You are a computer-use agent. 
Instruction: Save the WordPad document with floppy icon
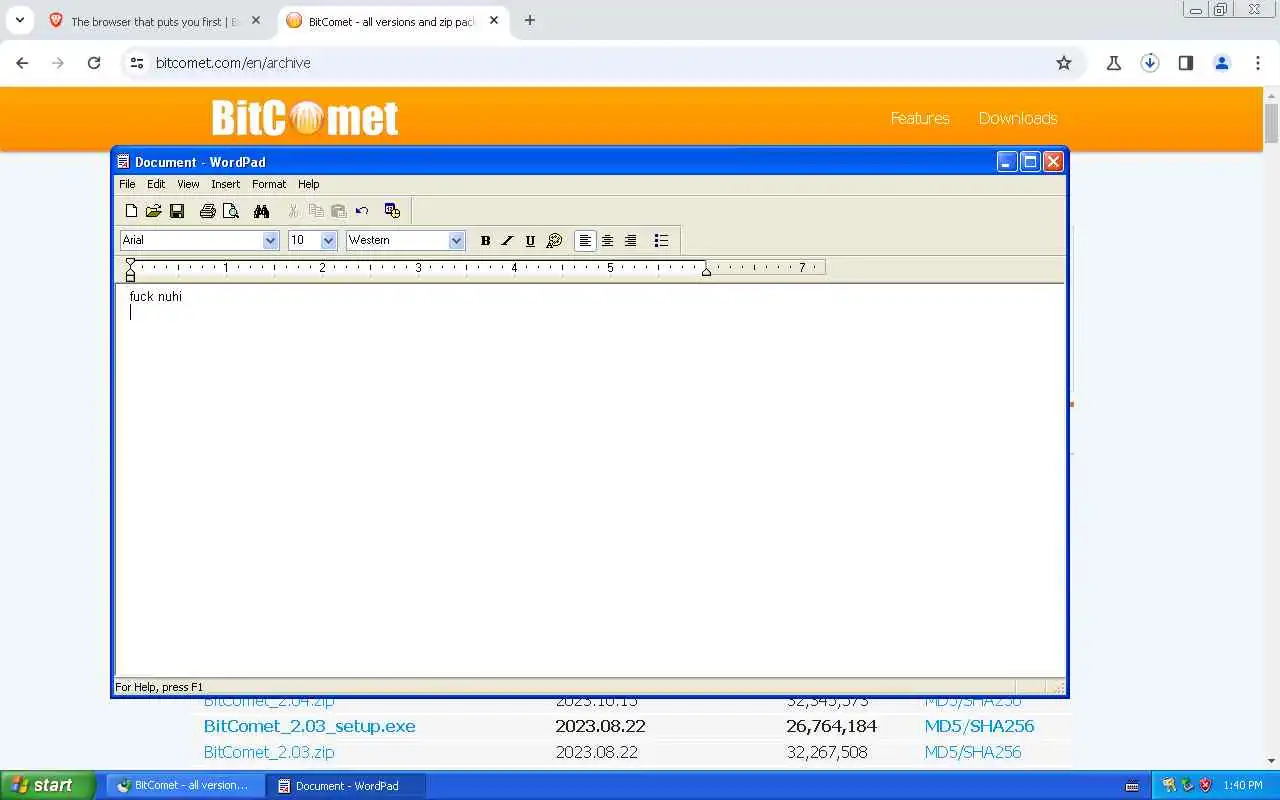[x=177, y=211]
